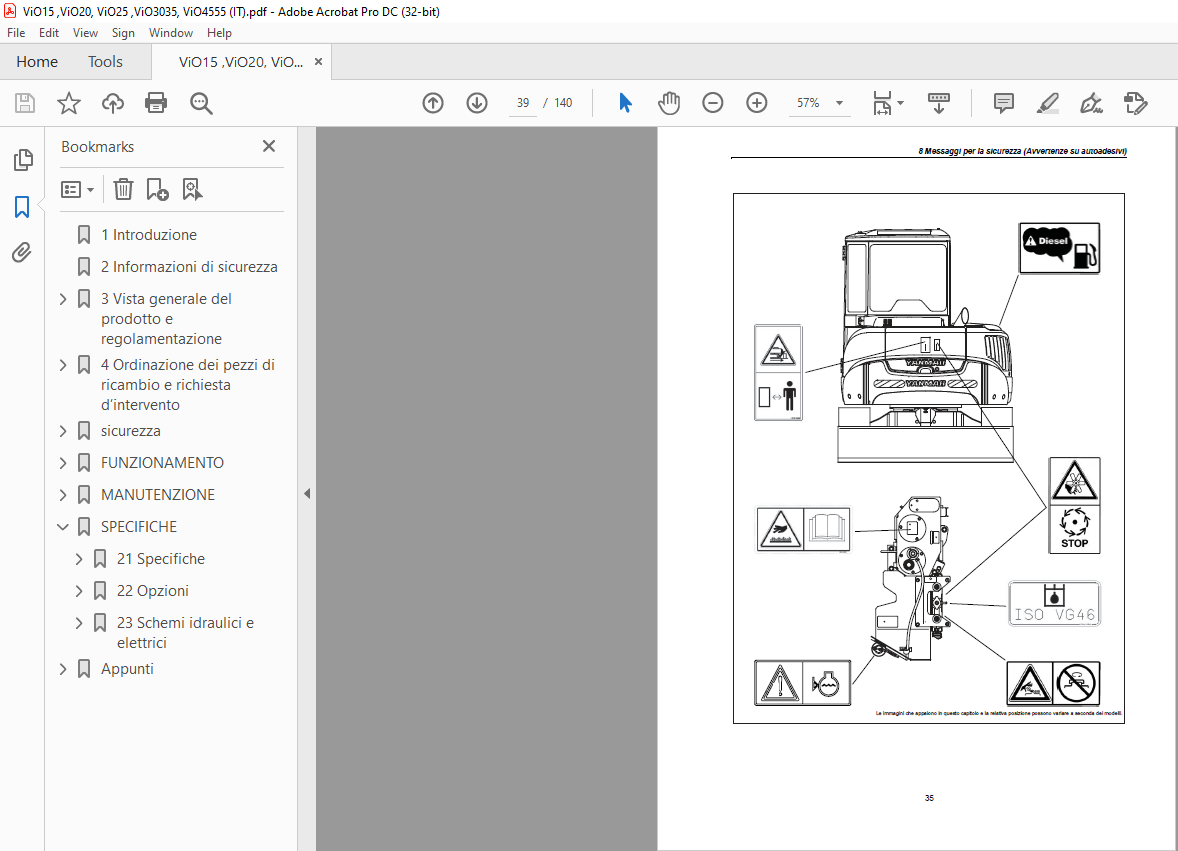The width and height of the screenshot is (1178, 851).
Task: Bookmark this file with the star icon
Action: (68, 103)
